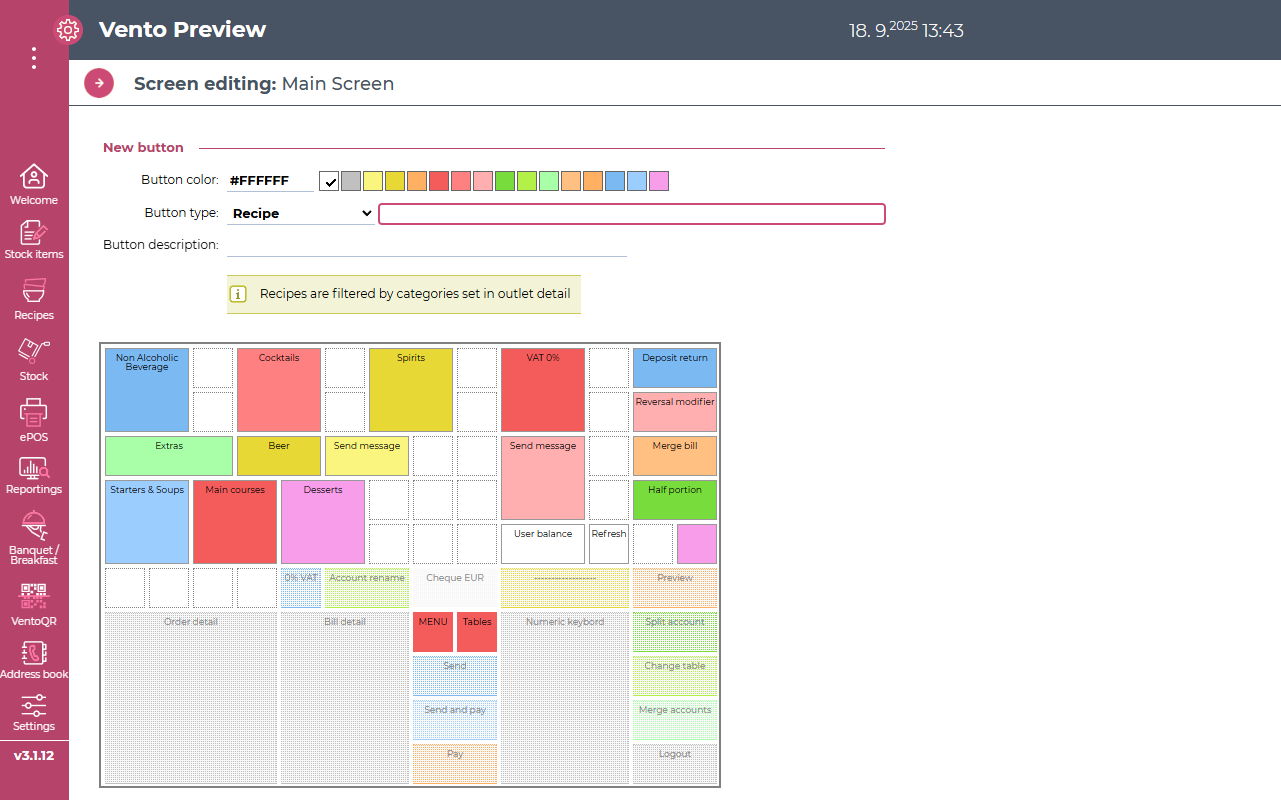1281x800 pixels.
Task: Click the recipe search field beside Button type
Action: pos(631,214)
